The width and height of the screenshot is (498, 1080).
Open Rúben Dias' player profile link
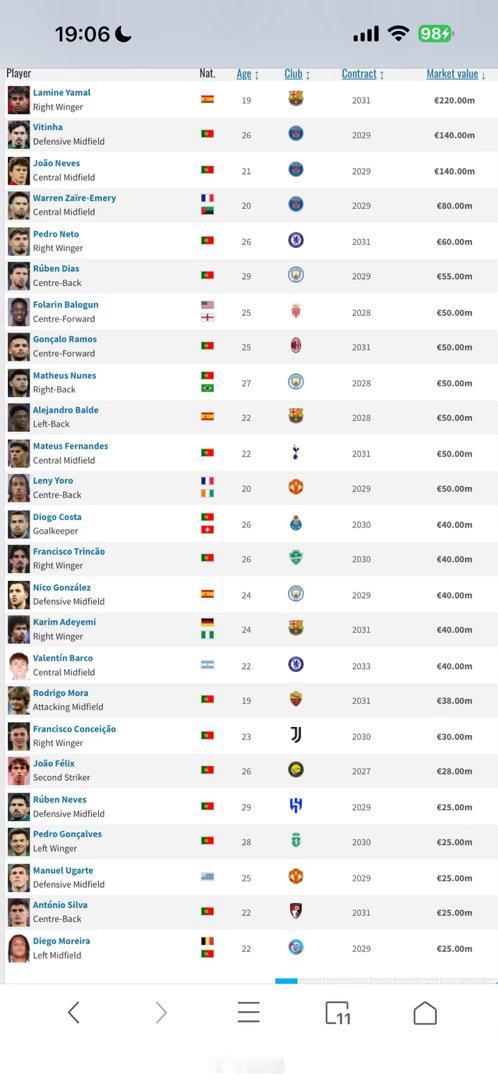pos(56,269)
